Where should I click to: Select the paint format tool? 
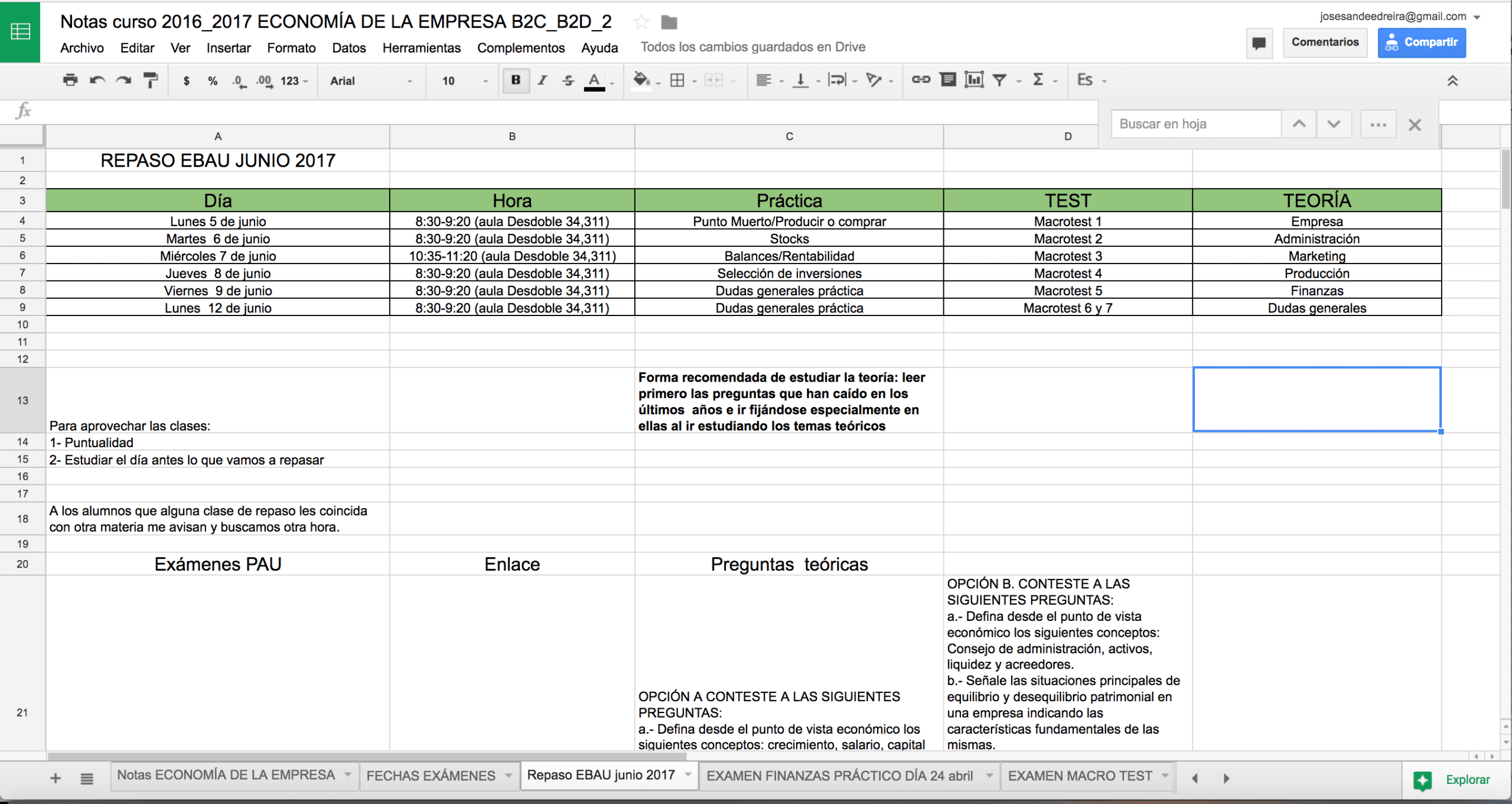click(x=151, y=80)
